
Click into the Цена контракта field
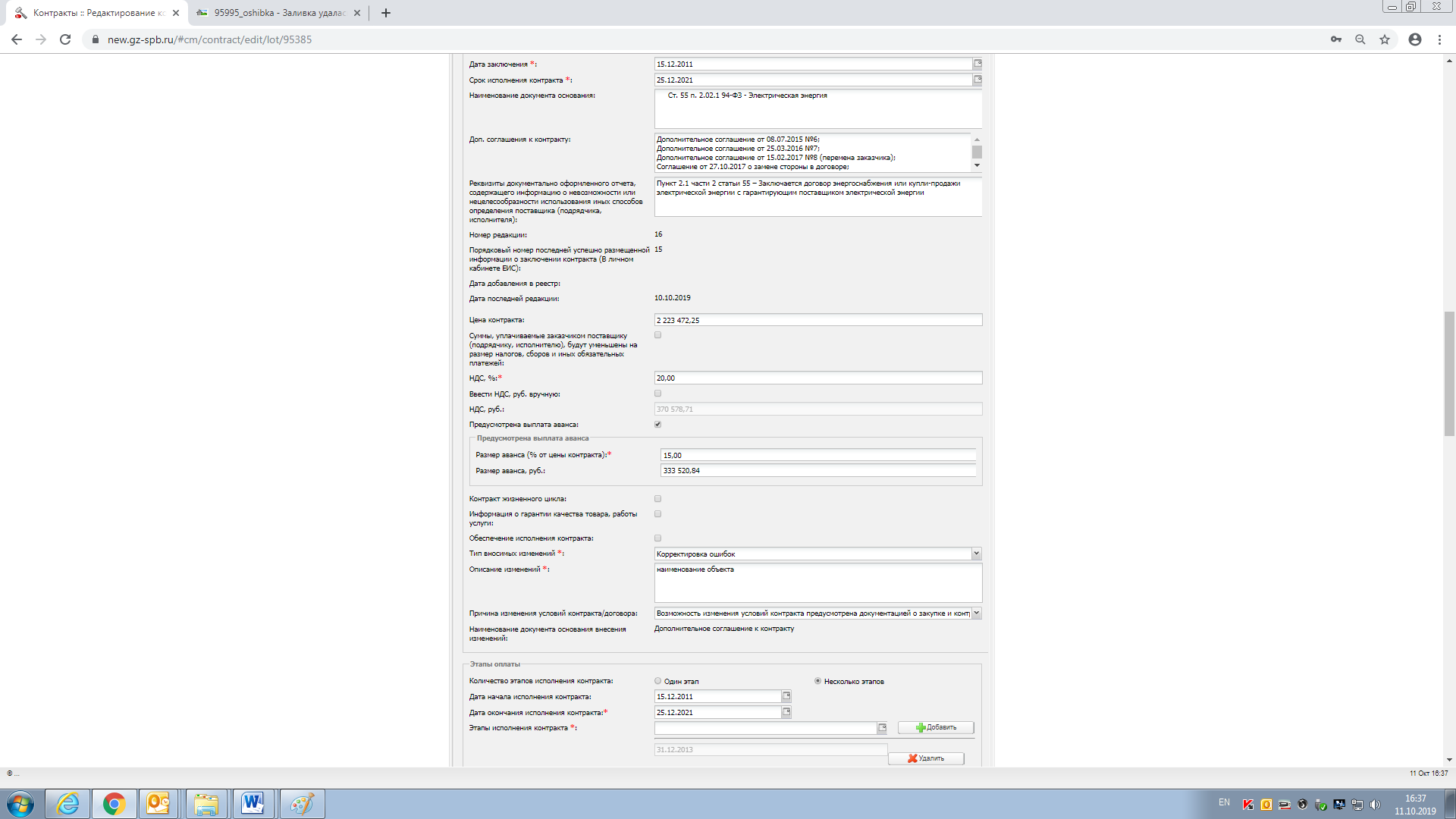point(817,320)
